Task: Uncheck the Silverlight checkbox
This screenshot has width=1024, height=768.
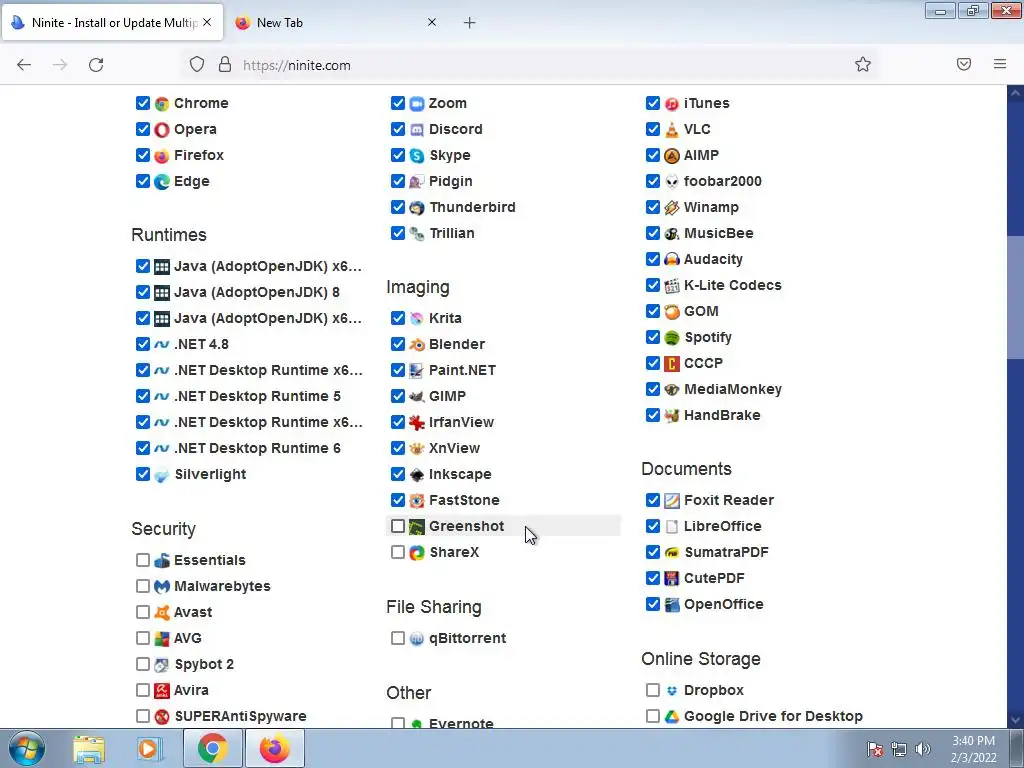Action: [143, 474]
